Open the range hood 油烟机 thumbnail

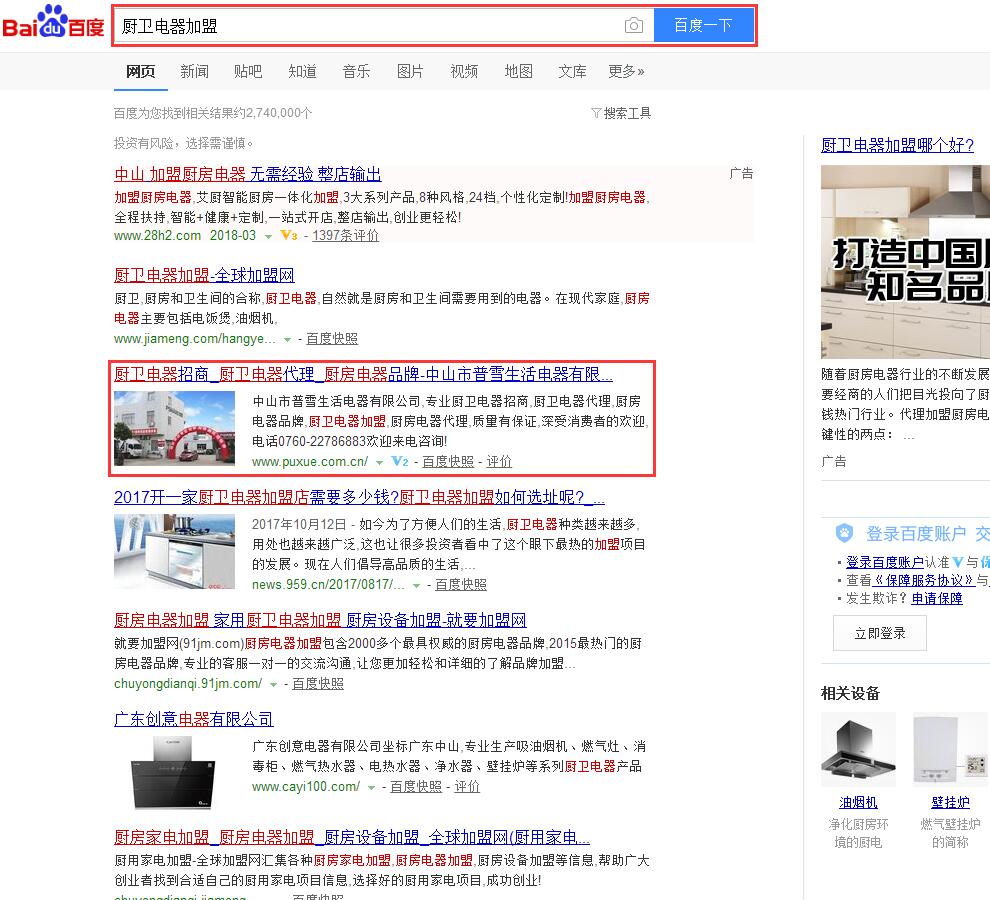click(858, 750)
